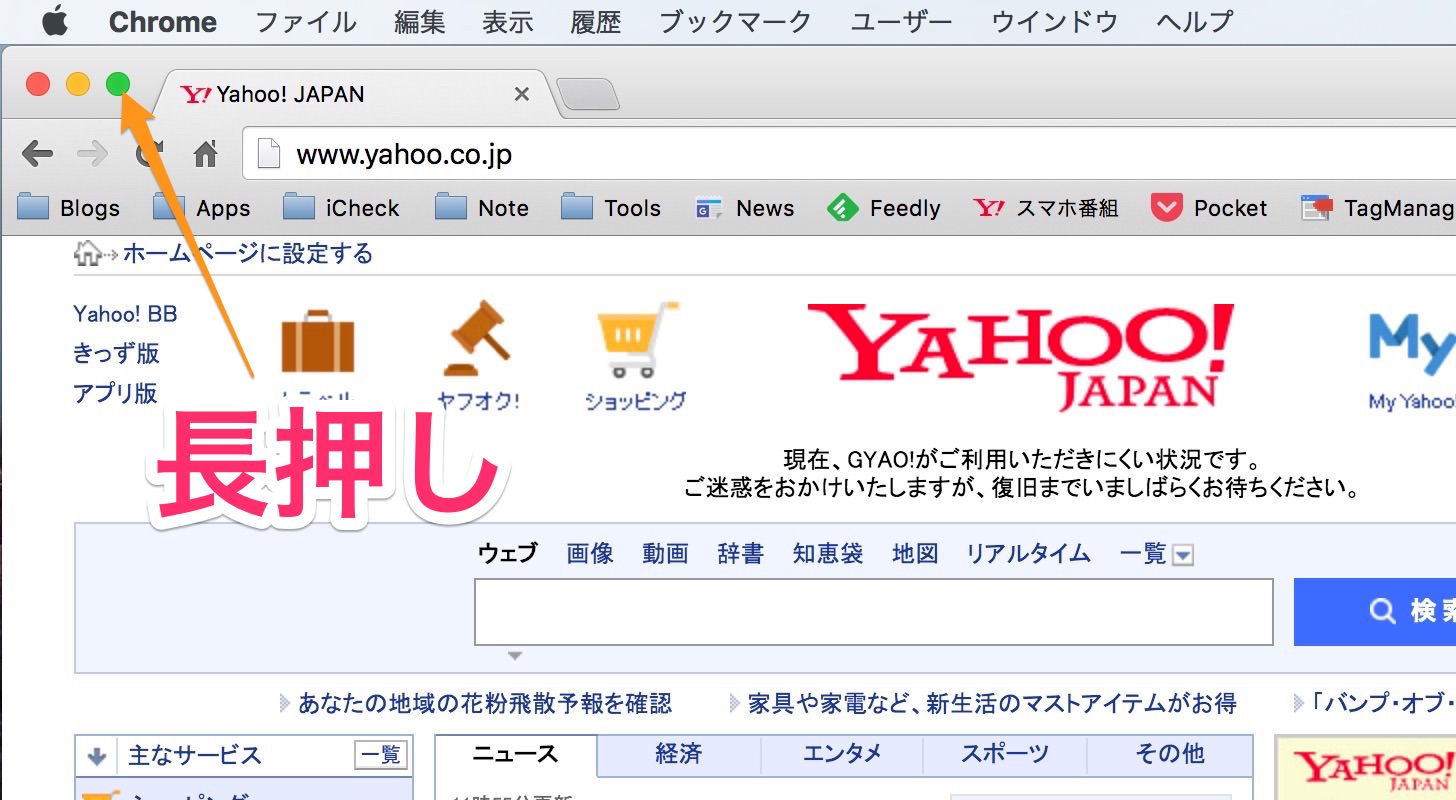Screen dimensions: 1456x800
Task: Click the page icon in the address bar
Action: pyautogui.click(x=268, y=155)
